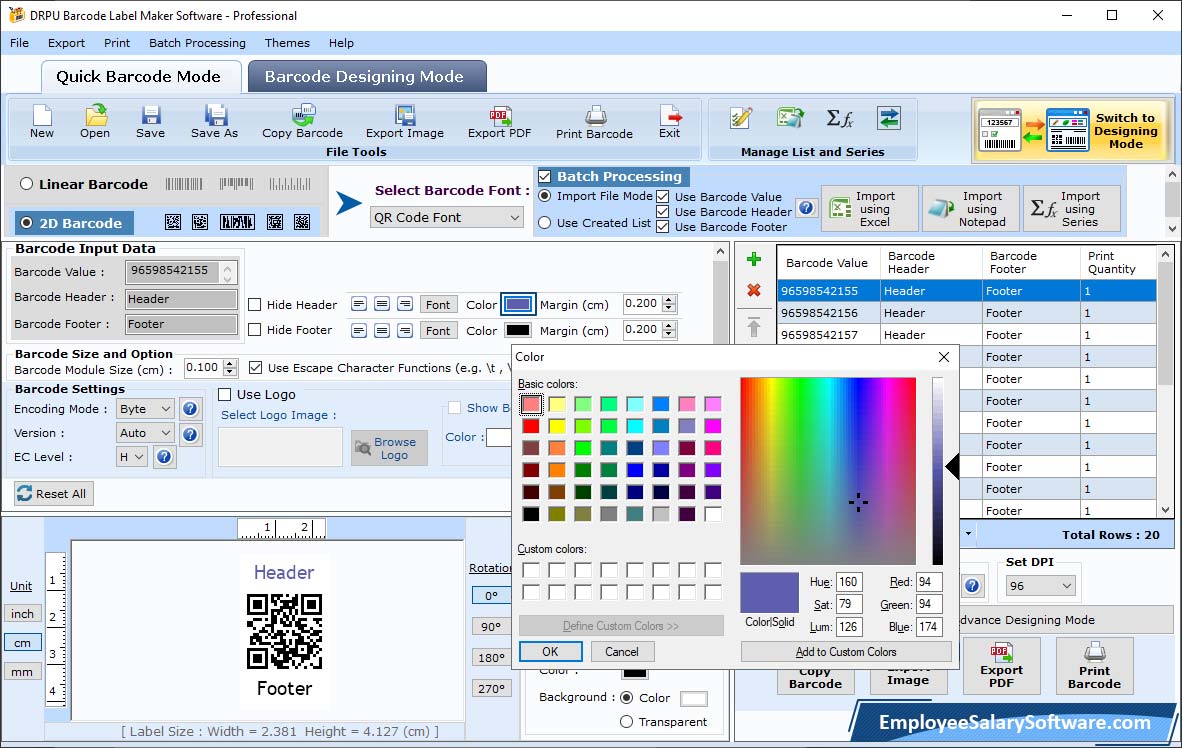Image resolution: width=1182 pixels, height=748 pixels.
Task: Click the header Color swatch
Action: coord(519,305)
